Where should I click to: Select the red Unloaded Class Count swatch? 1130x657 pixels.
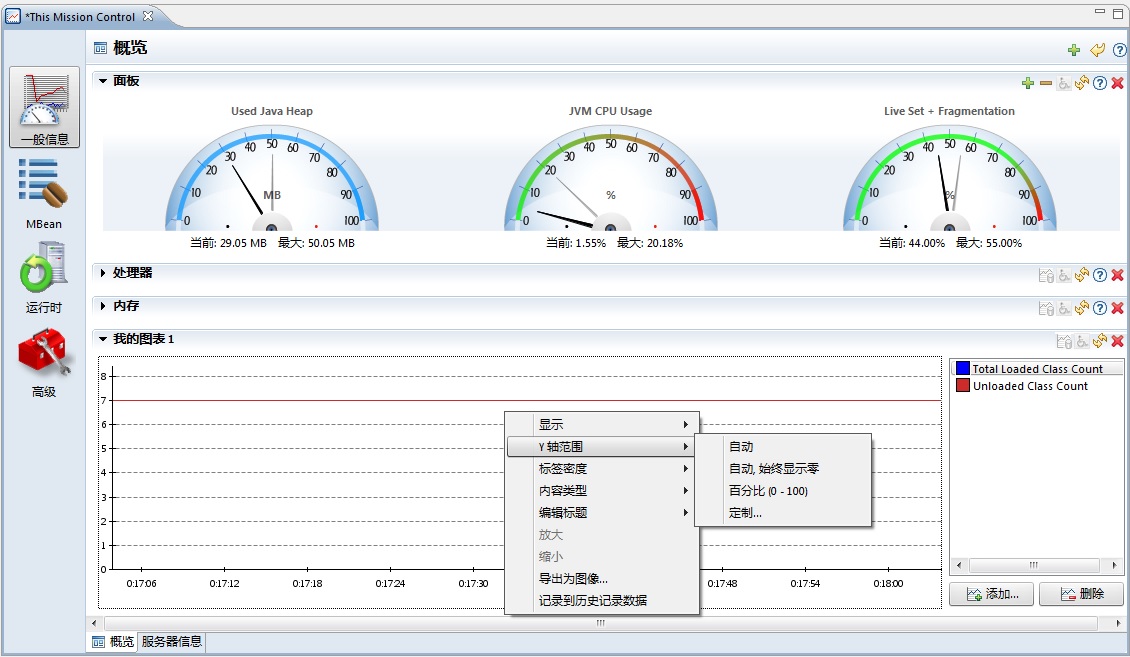(x=962, y=386)
